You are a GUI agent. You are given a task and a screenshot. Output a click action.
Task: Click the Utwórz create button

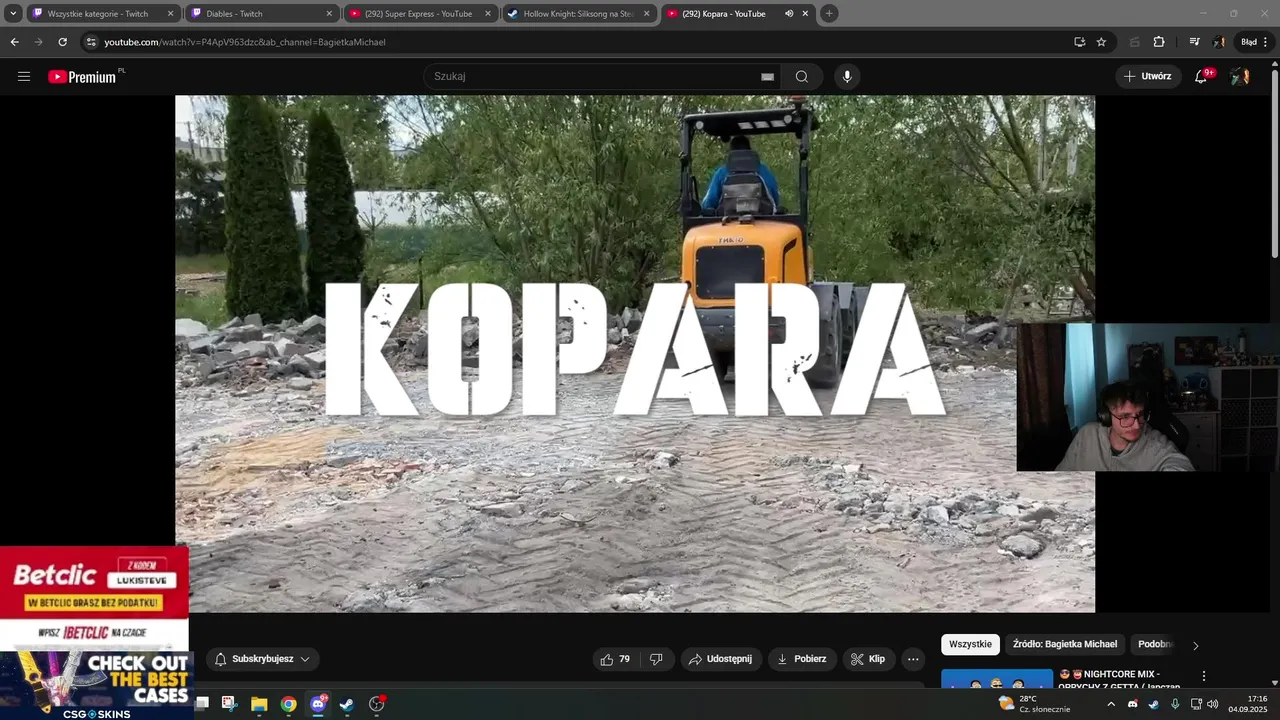1148,76
